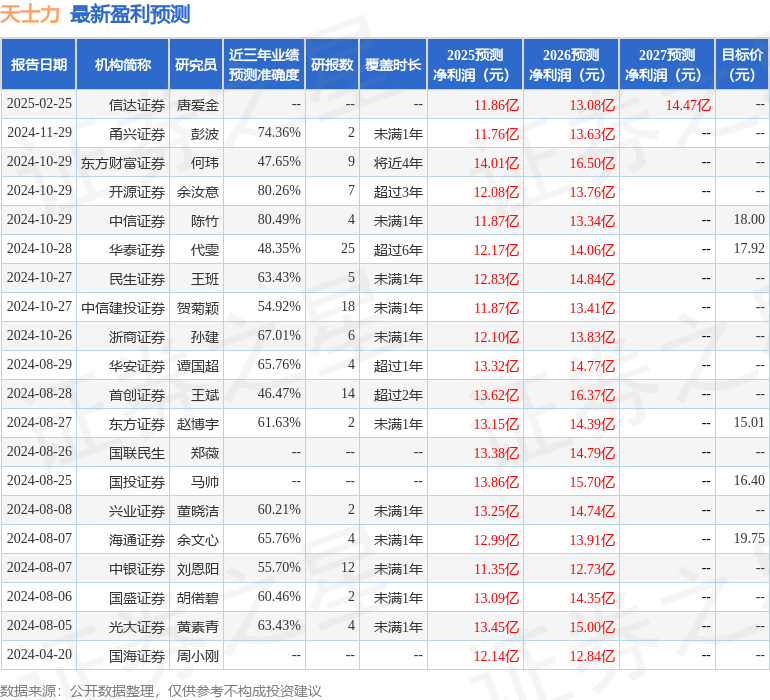Click 东方财富证券 institution name
This screenshot has width=770, height=700.
(123, 163)
